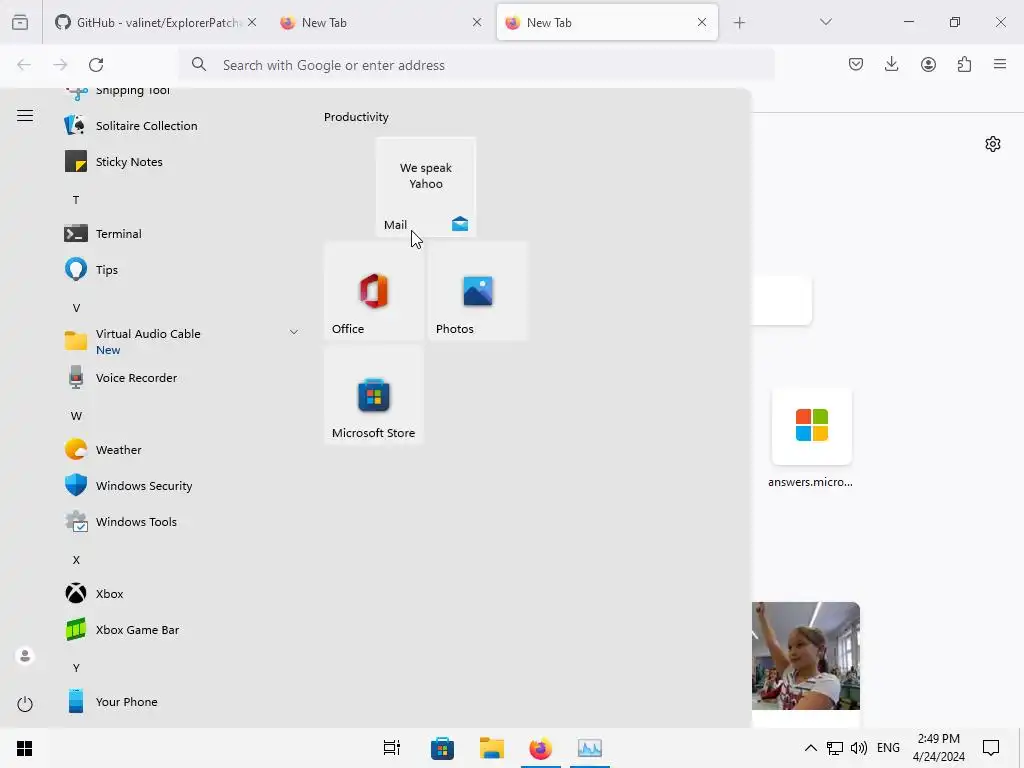Reload the current page
This screenshot has height=768, width=1024.
pos(96,65)
